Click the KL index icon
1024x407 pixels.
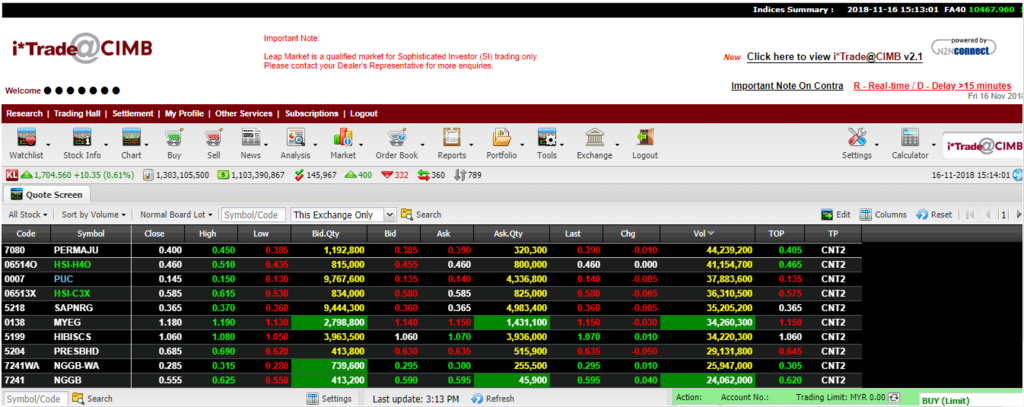[x=12, y=175]
